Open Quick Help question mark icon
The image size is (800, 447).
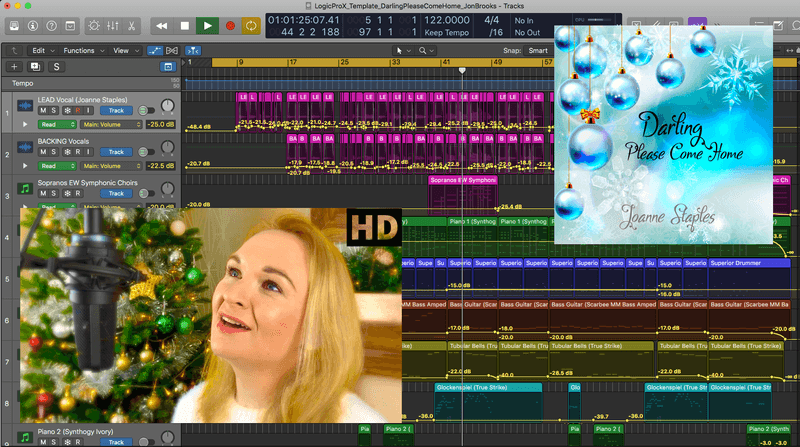click(52, 26)
